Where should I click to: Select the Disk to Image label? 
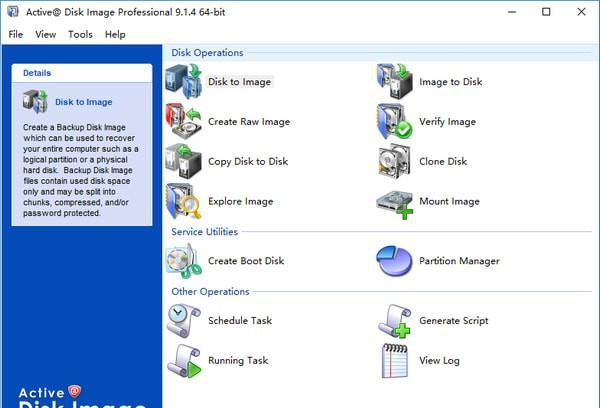point(240,82)
